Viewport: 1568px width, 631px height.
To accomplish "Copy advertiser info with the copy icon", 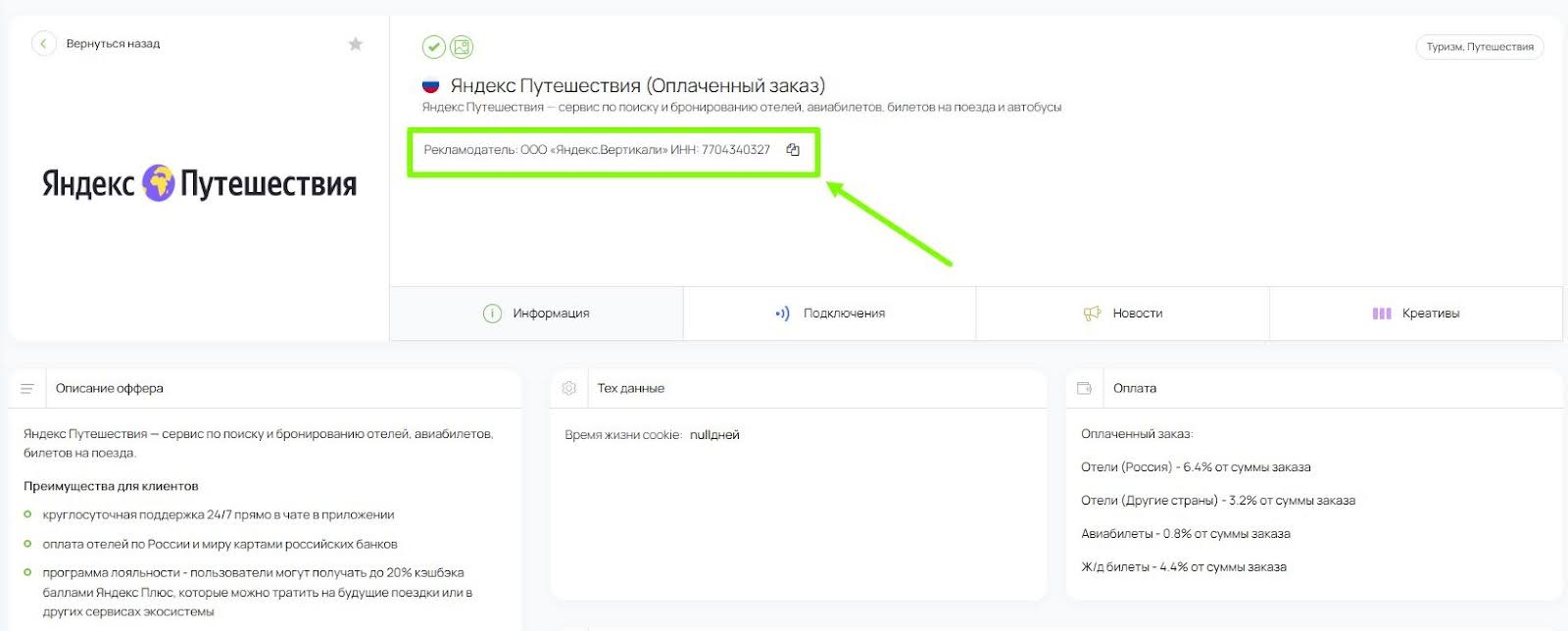I will pyautogui.click(x=793, y=150).
